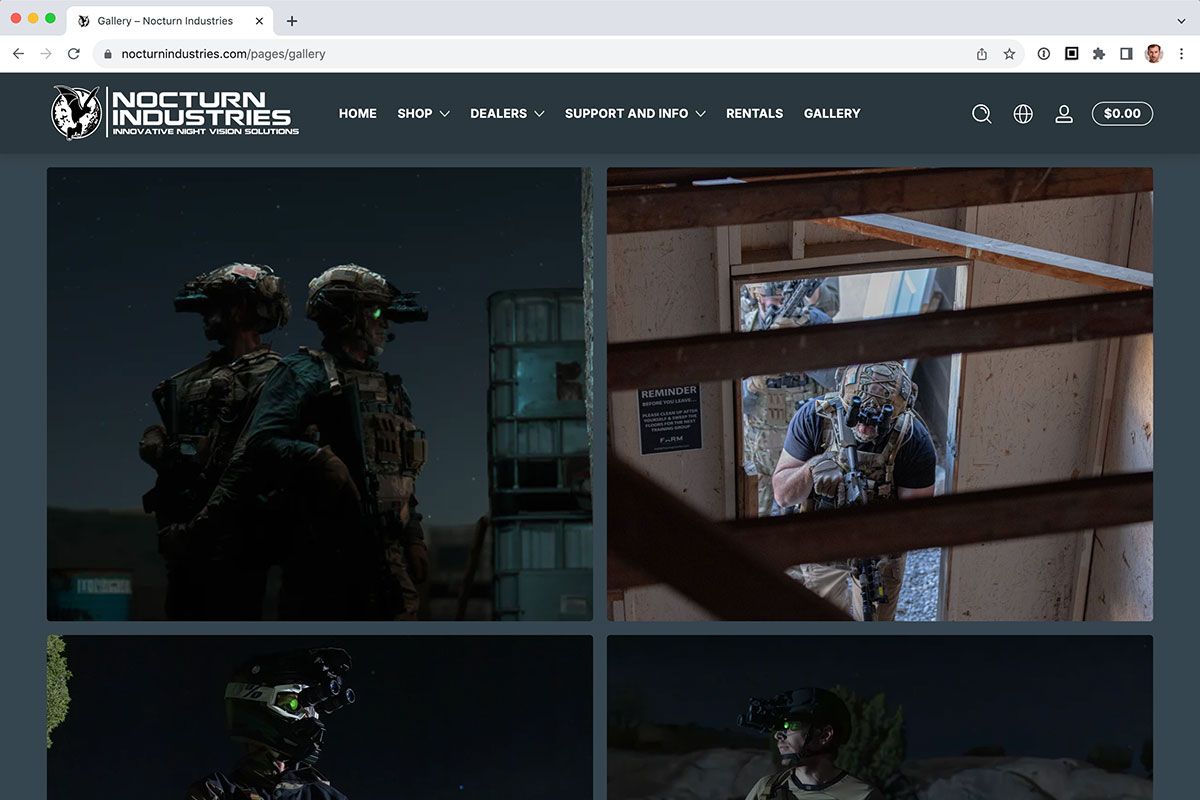Toggle the browser side panel icon
The height and width of the screenshot is (800, 1200).
click(x=1126, y=54)
